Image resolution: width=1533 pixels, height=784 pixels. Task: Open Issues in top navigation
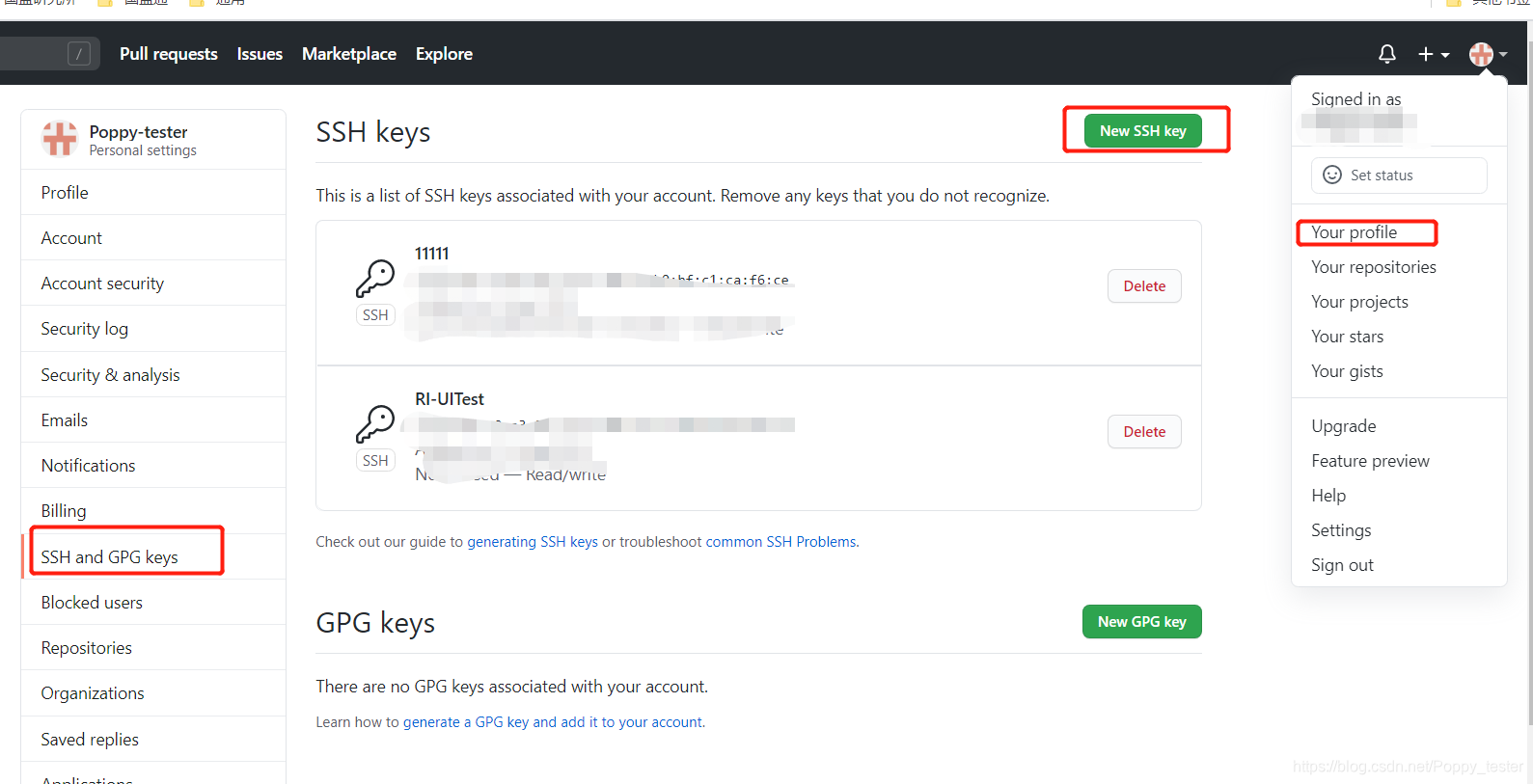pos(260,54)
